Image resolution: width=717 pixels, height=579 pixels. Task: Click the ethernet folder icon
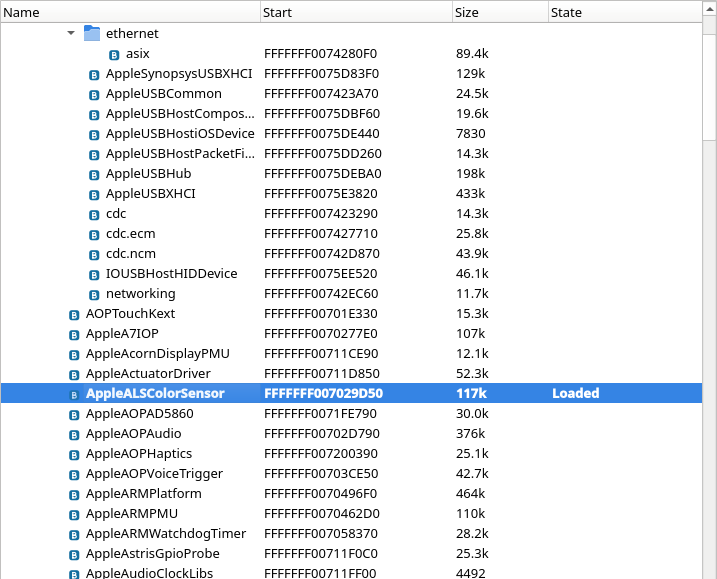[x=92, y=33]
